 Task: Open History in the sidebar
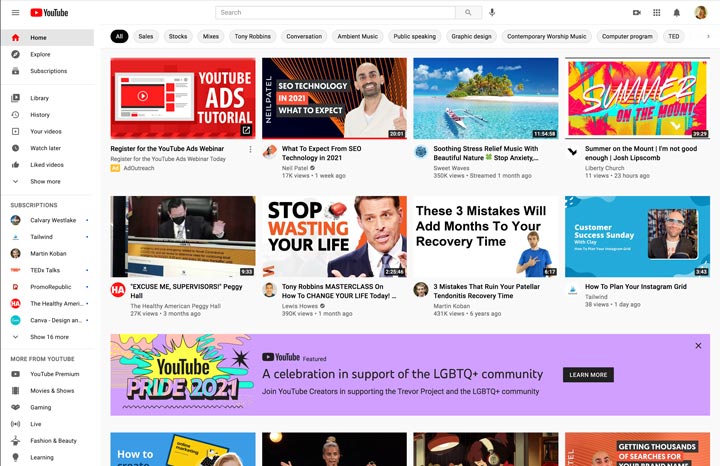[48, 115]
